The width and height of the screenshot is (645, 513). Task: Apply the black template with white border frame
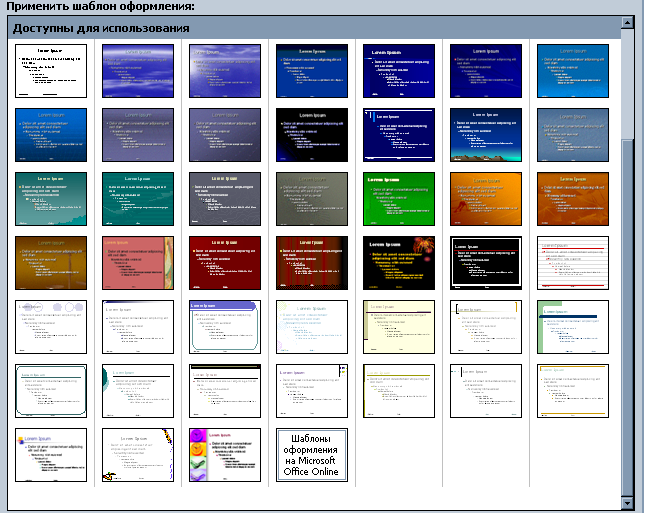coord(486,263)
